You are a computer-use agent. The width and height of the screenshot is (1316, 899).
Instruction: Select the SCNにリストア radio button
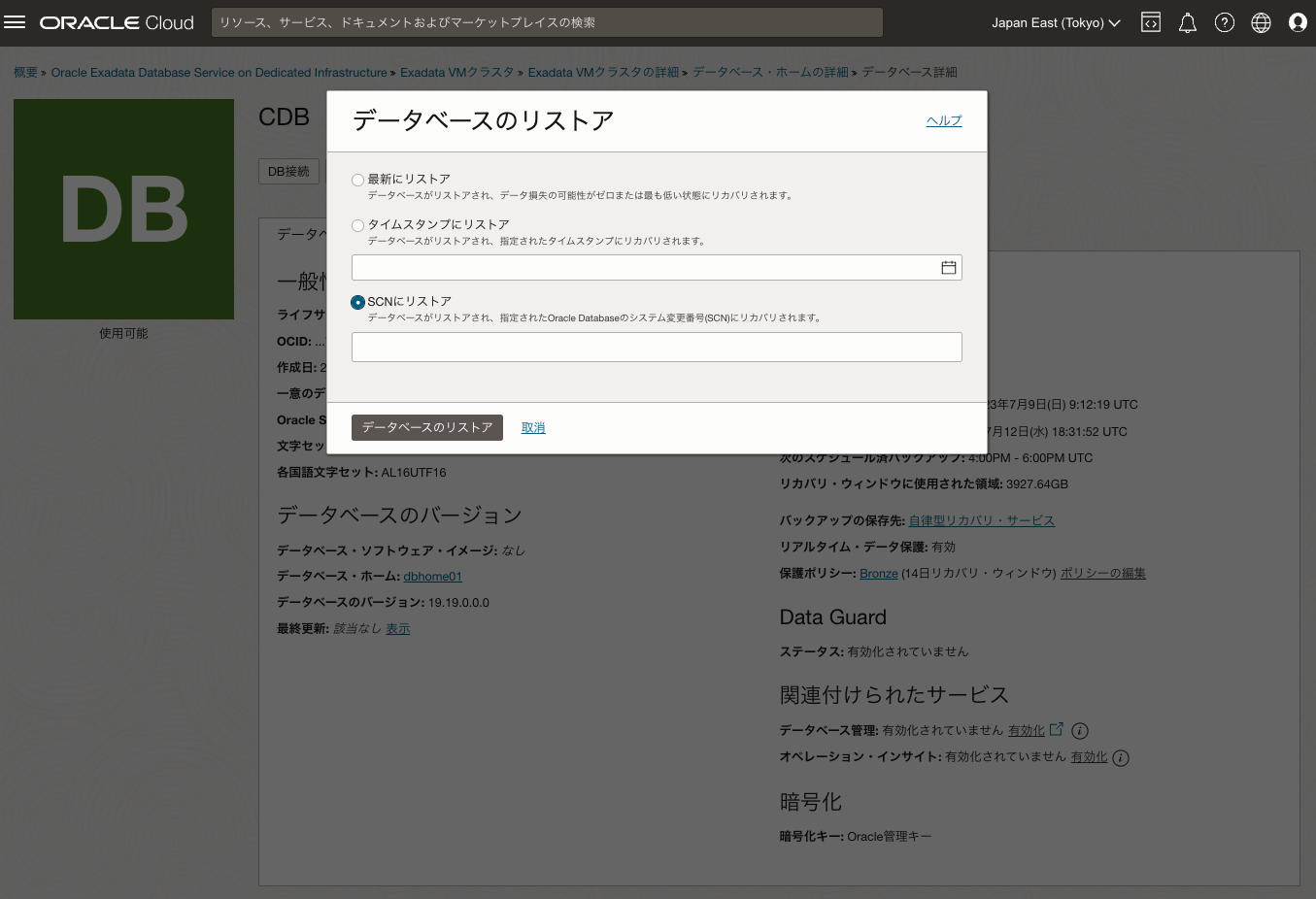[357, 302]
